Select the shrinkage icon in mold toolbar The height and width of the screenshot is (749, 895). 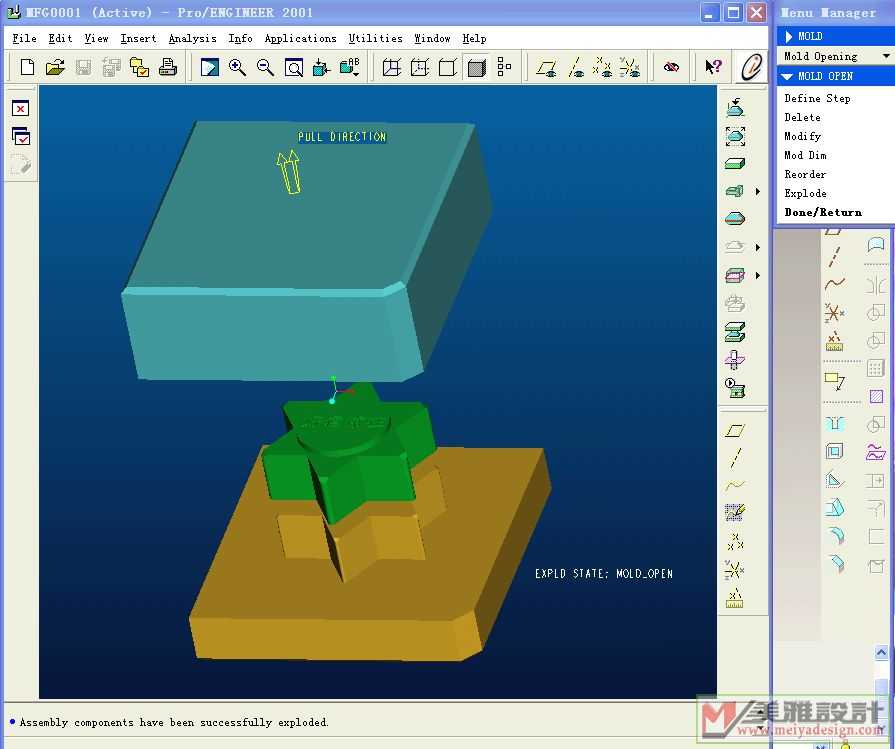[735, 136]
